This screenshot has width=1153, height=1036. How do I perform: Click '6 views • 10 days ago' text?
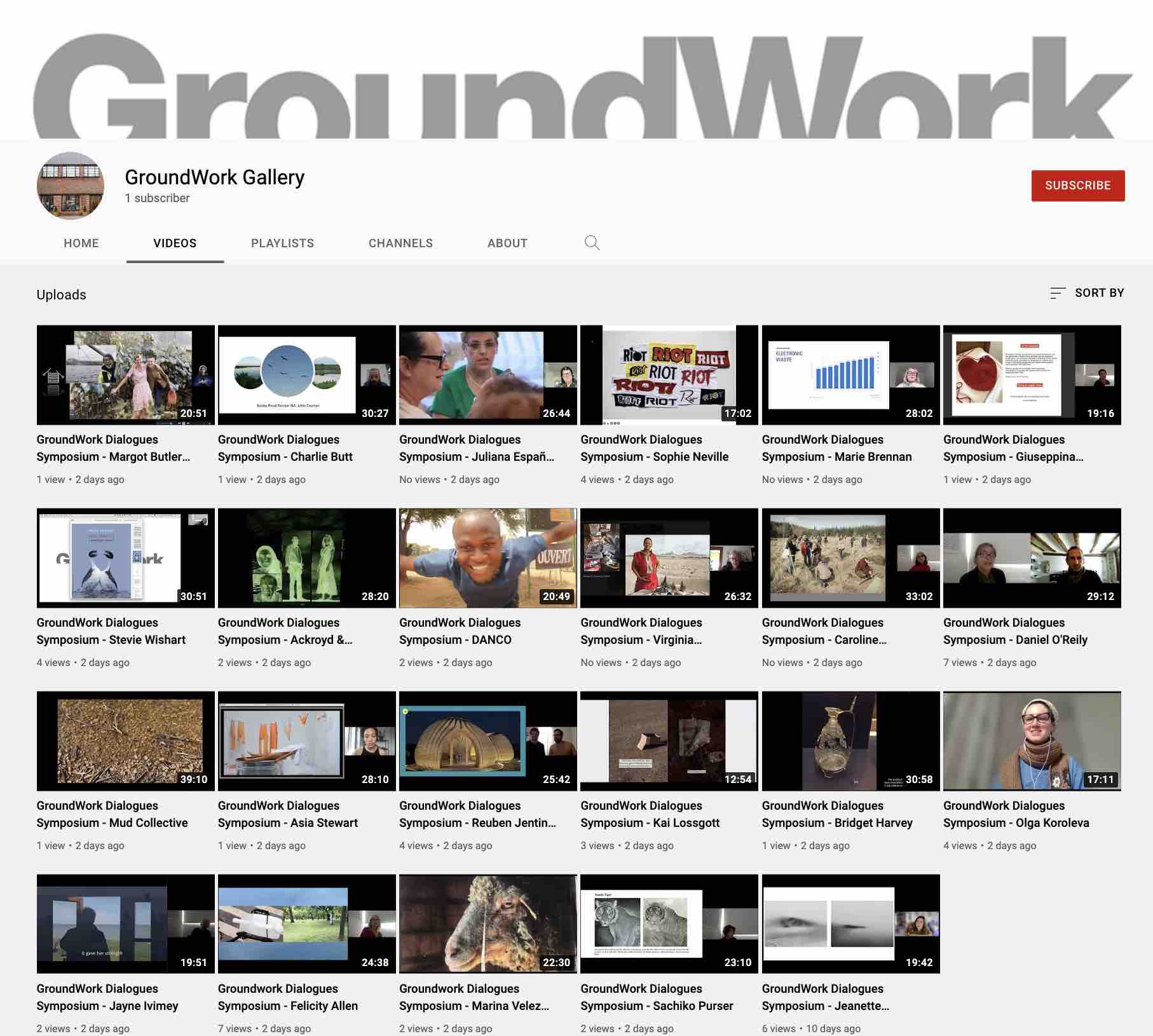tap(811, 1028)
